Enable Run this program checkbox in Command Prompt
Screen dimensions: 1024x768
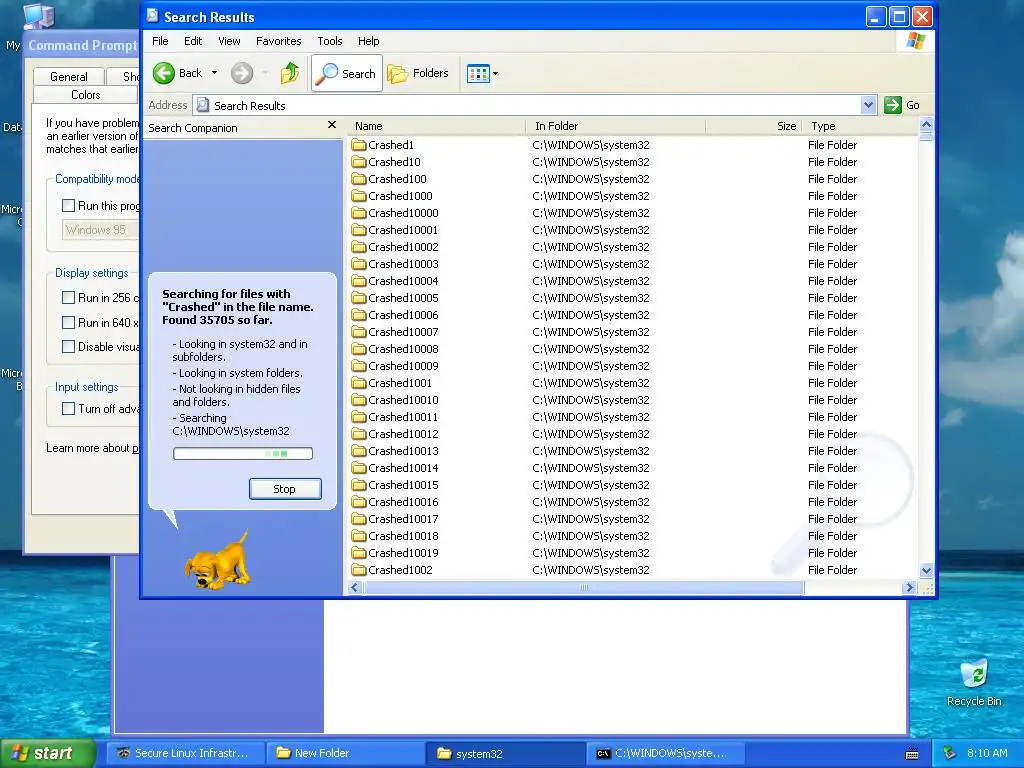point(68,206)
